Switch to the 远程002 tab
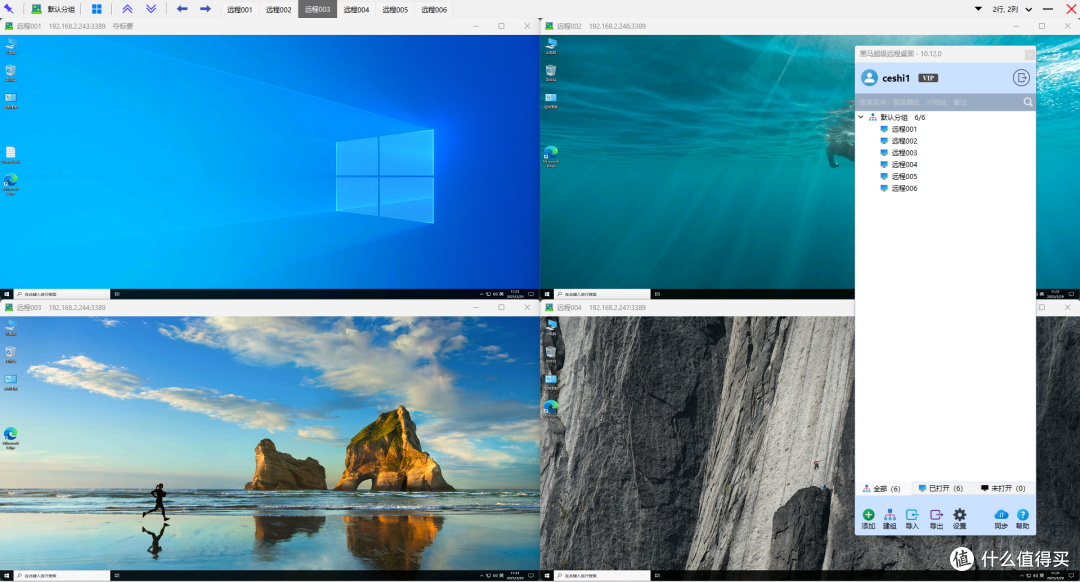Image resolution: width=1080 pixels, height=582 pixels. (x=278, y=10)
